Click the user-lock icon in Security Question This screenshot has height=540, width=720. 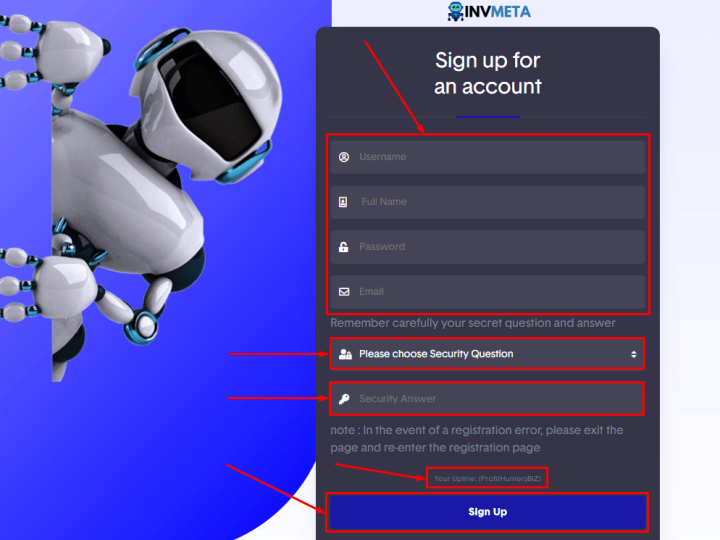(x=345, y=354)
